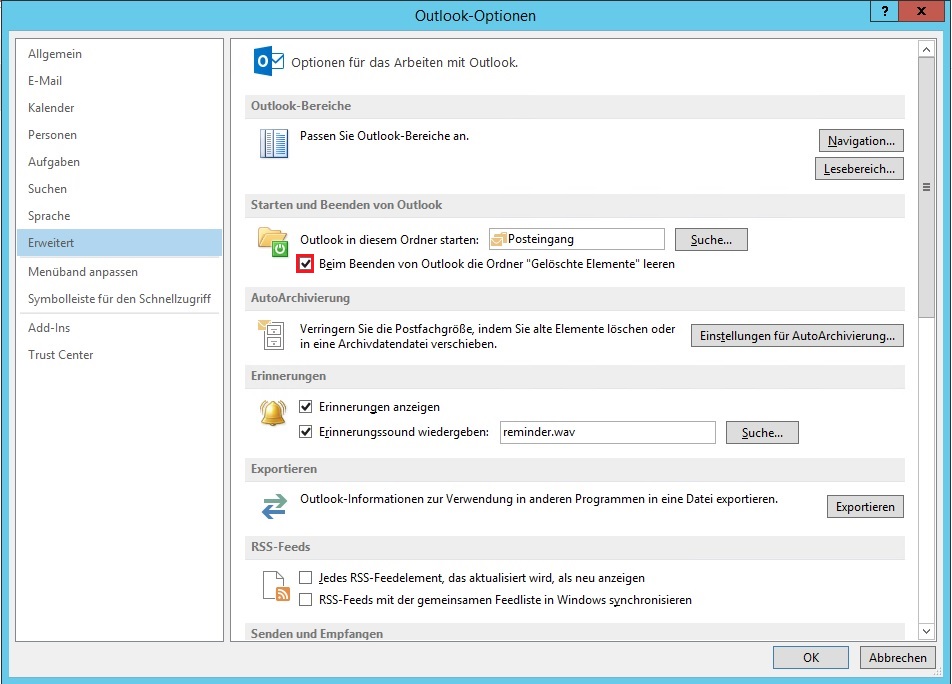952x684 pixels.
Task: Click the "Outlook-Bereiche" section heading
Action: point(301,106)
